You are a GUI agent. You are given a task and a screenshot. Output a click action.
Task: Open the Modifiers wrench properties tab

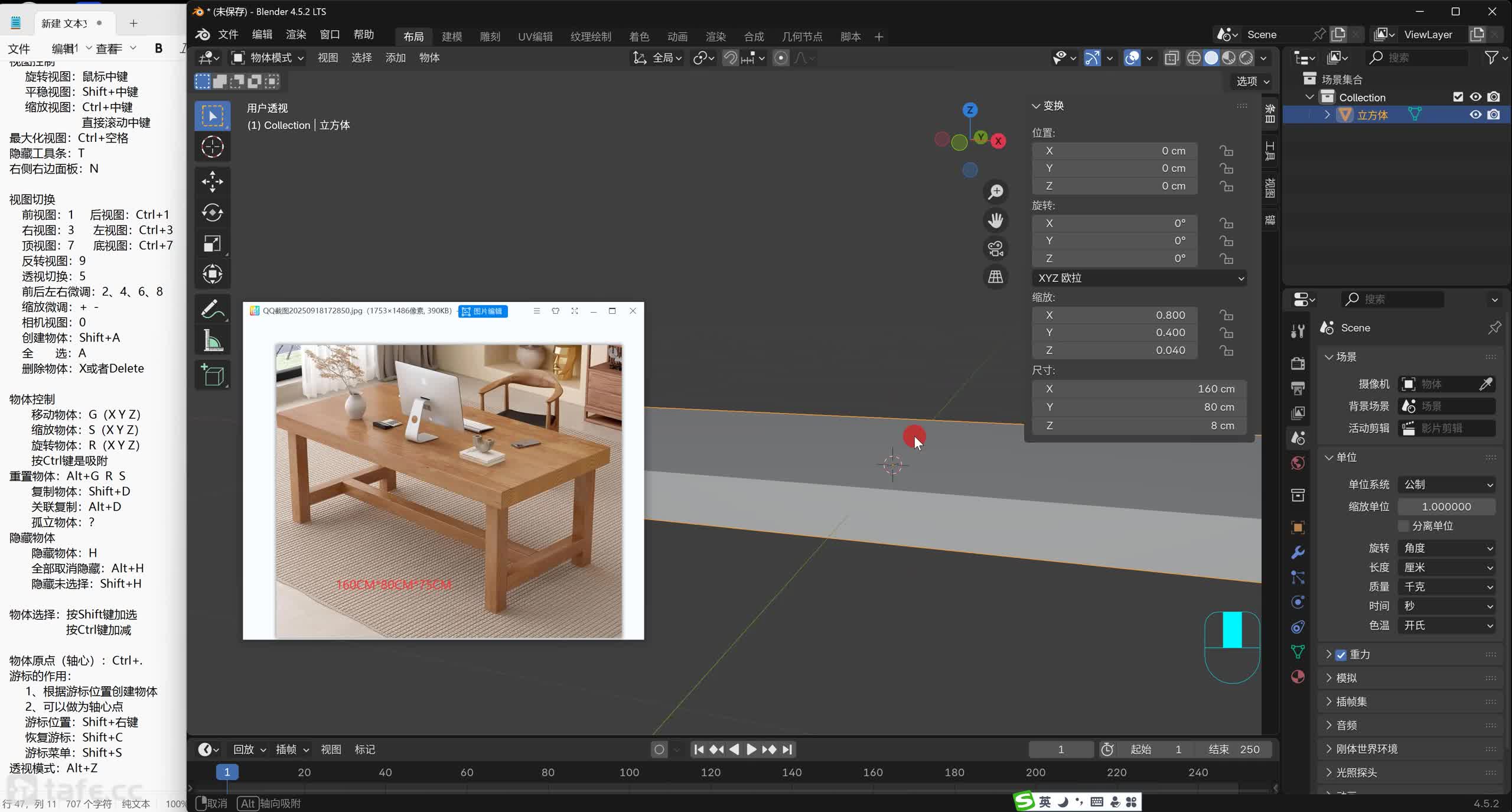(x=1298, y=553)
